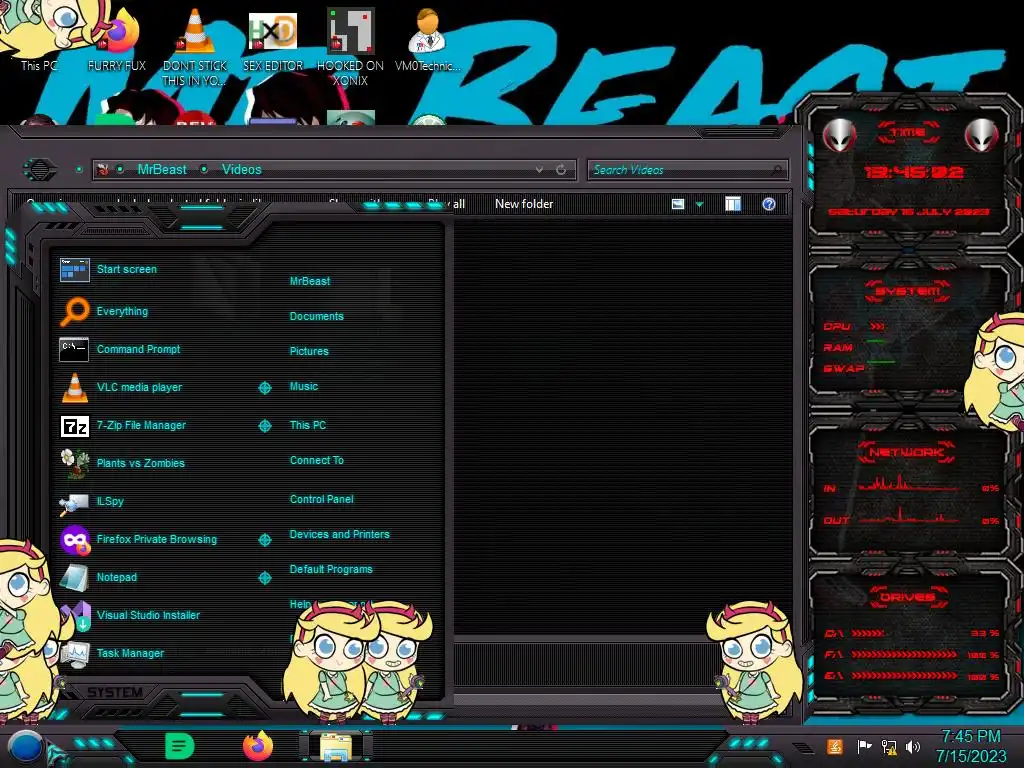Click the red digital clock in TIME widget
Image resolution: width=1024 pixels, height=768 pixels.
(x=914, y=172)
